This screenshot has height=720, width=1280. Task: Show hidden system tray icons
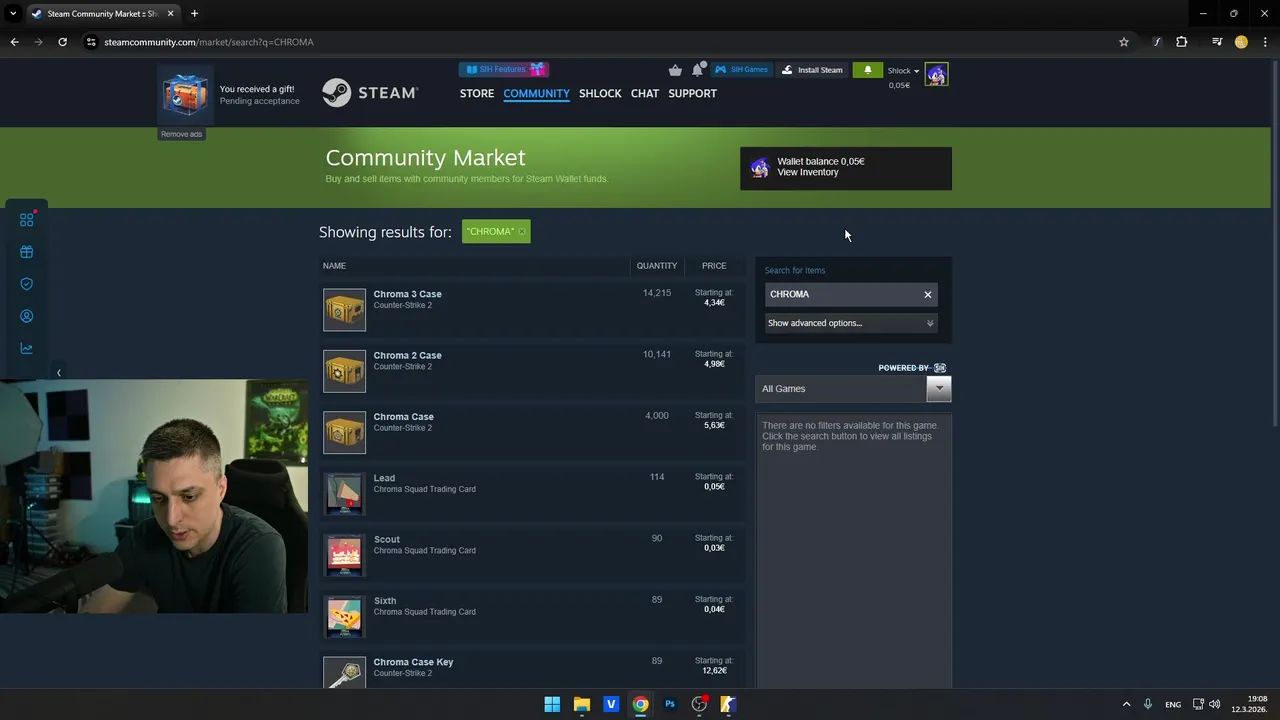pyautogui.click(x=1126, y=704)
